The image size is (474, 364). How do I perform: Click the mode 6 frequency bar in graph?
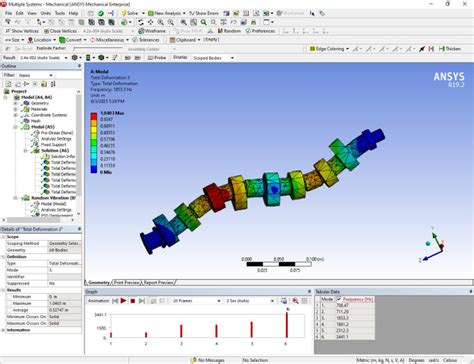pyautogui.click(x=287, y=325)
